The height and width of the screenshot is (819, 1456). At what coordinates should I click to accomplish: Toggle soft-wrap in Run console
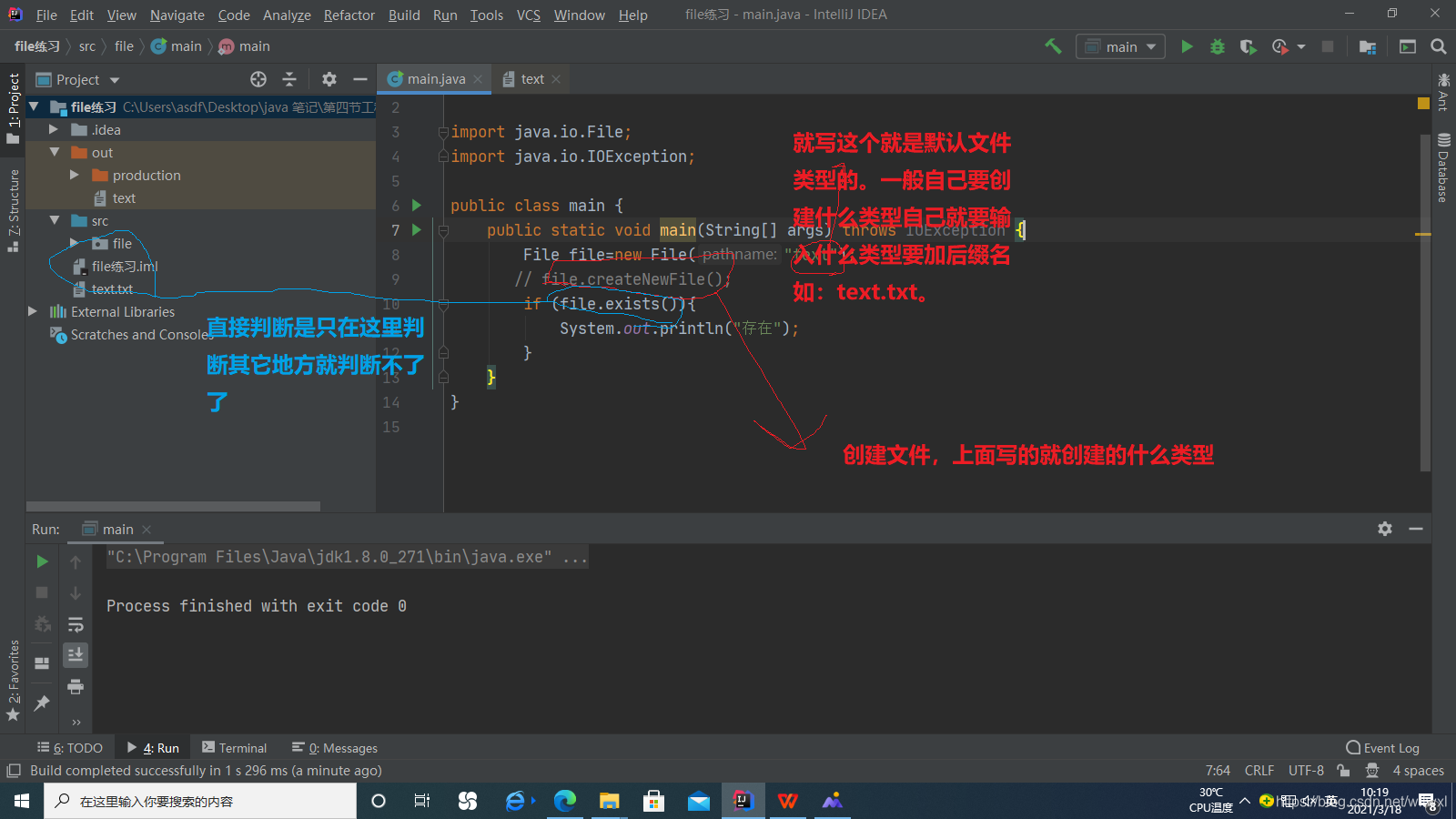click(x=76, y=624)
